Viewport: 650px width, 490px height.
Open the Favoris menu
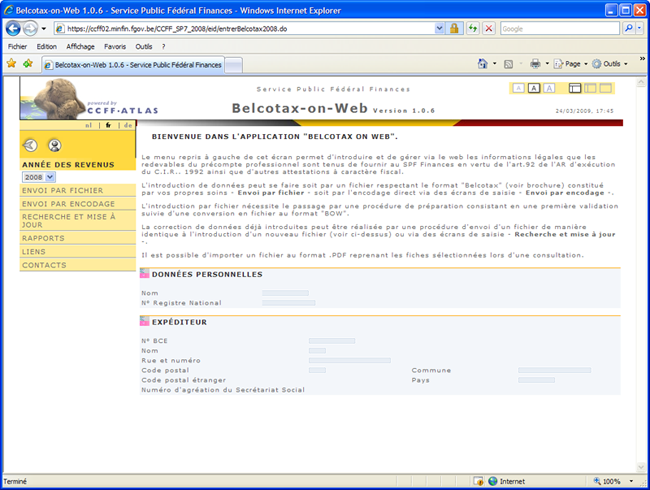click(x=115, y=46)
